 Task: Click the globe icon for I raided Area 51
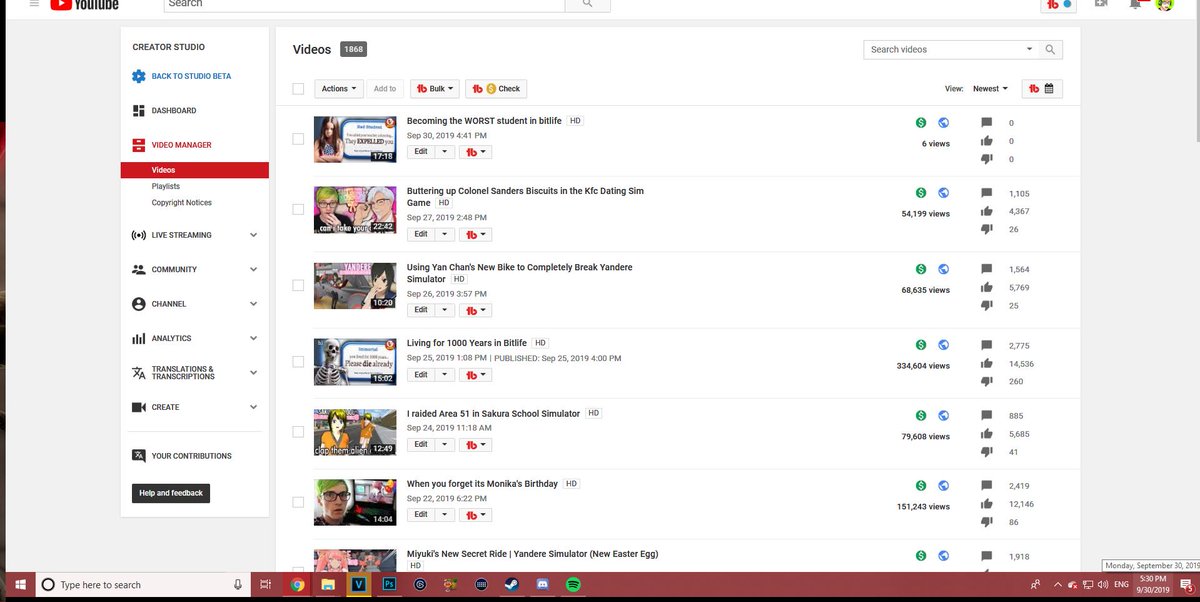point(943,415)
